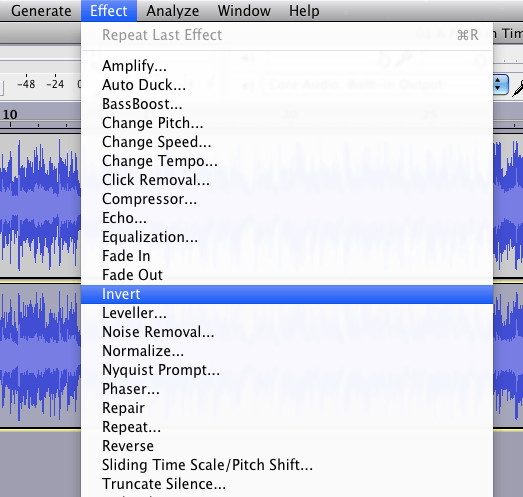Open BassBoost effect
The height and width of the screenshot is (497, 523).
tap(287, 104)
